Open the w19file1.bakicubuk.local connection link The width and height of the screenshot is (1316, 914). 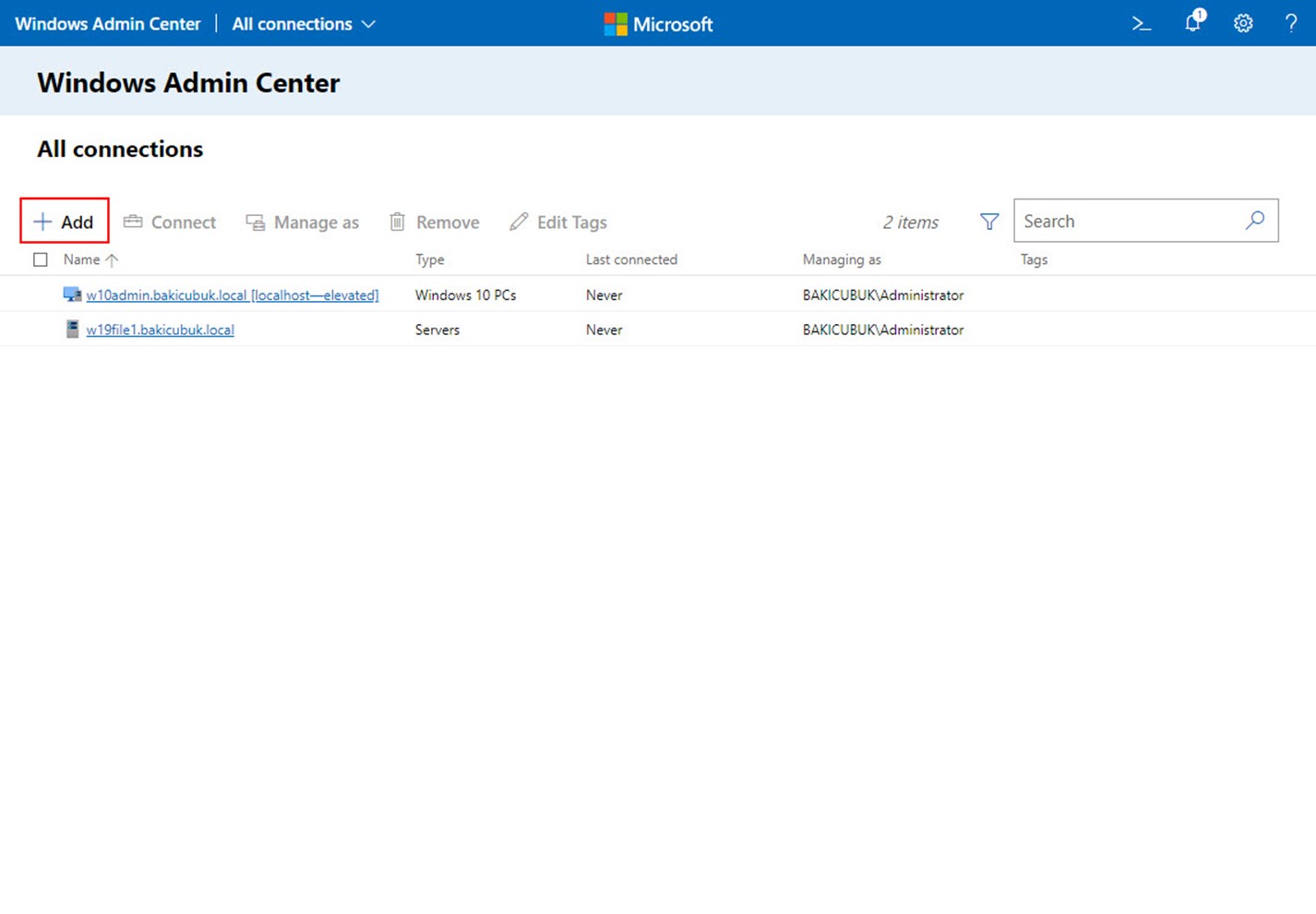160,330
